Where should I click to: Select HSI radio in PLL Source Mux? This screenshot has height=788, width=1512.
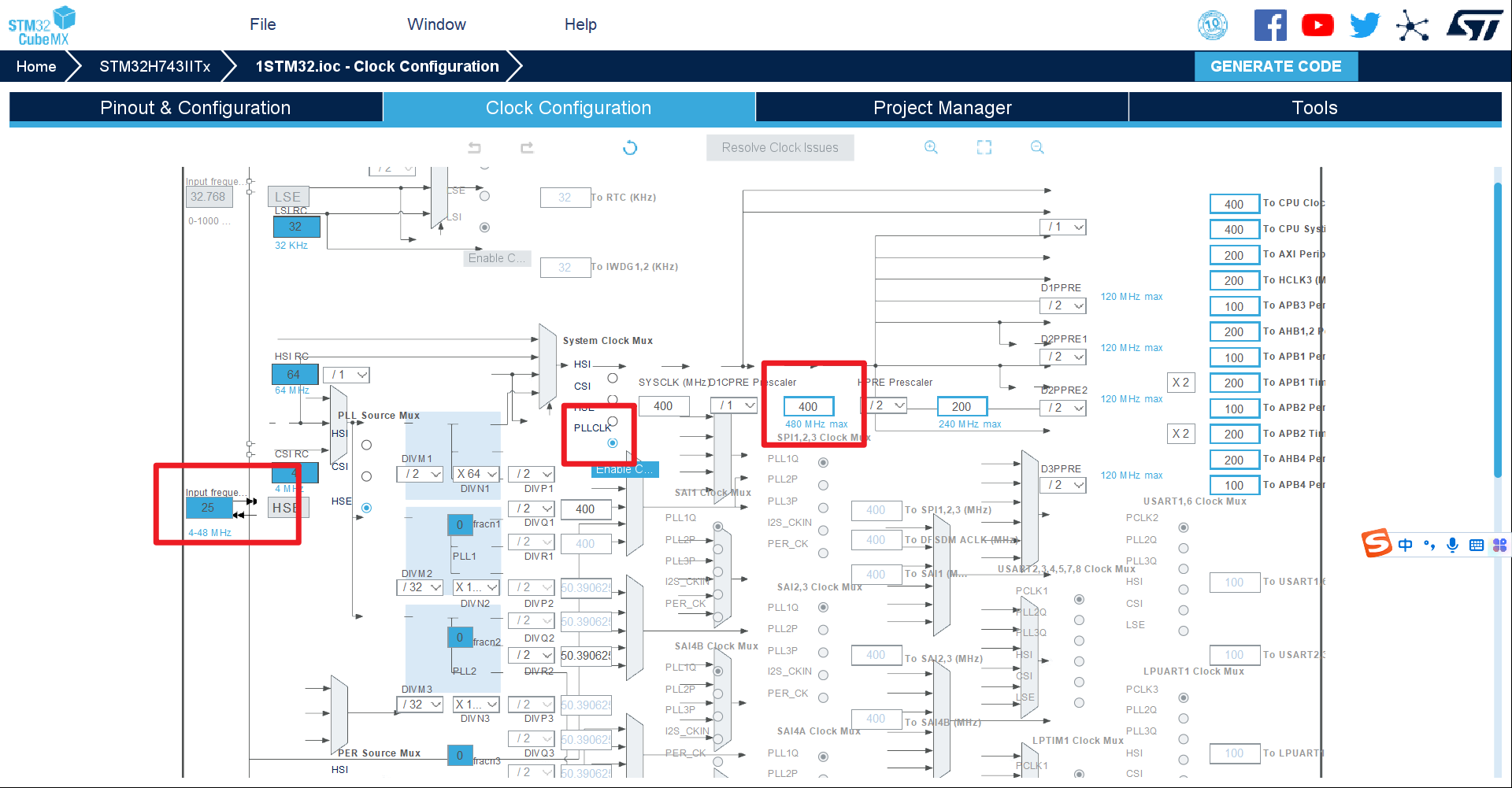pos(366,445)
